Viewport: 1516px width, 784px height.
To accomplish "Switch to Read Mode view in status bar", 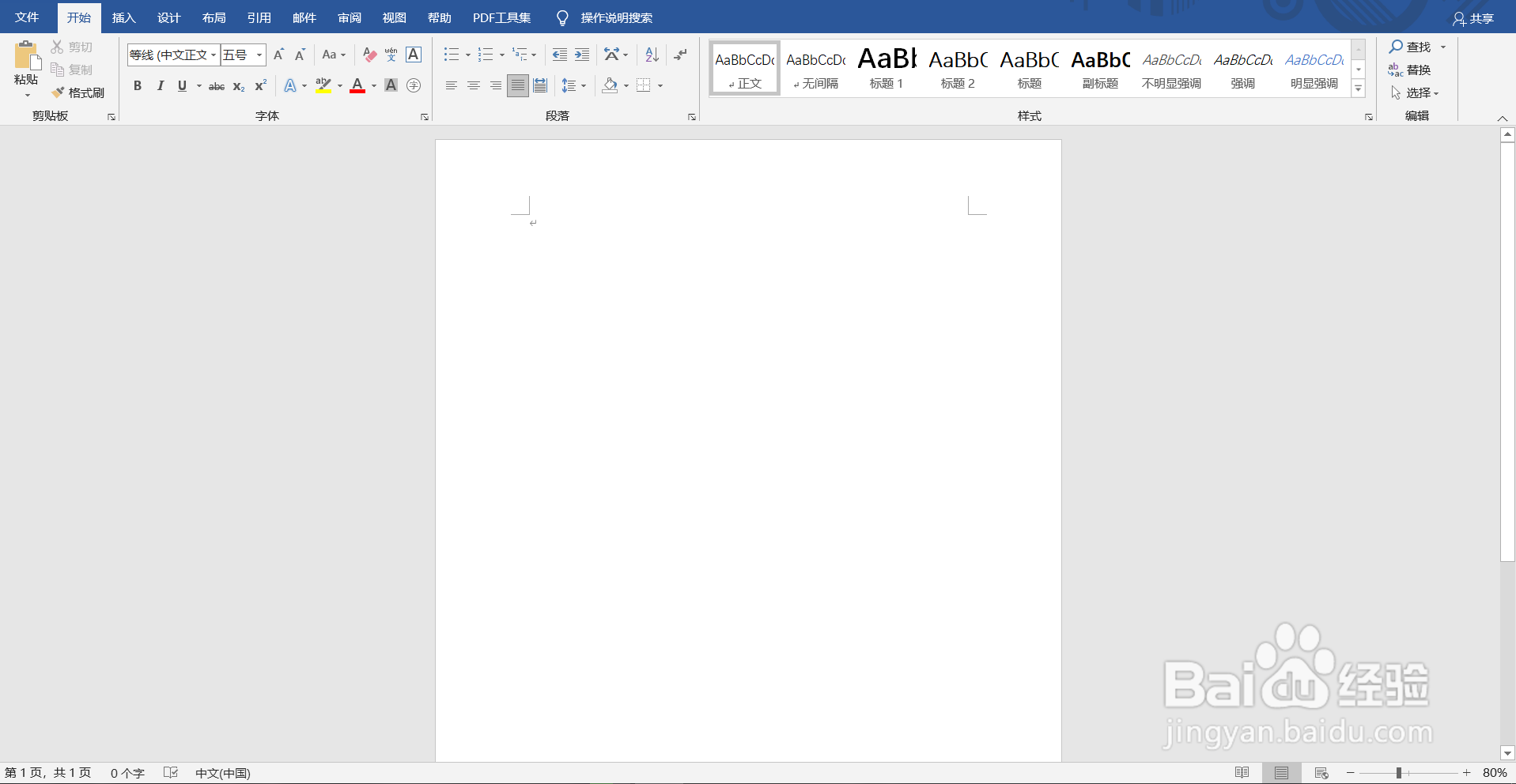I will [1242, 773].
